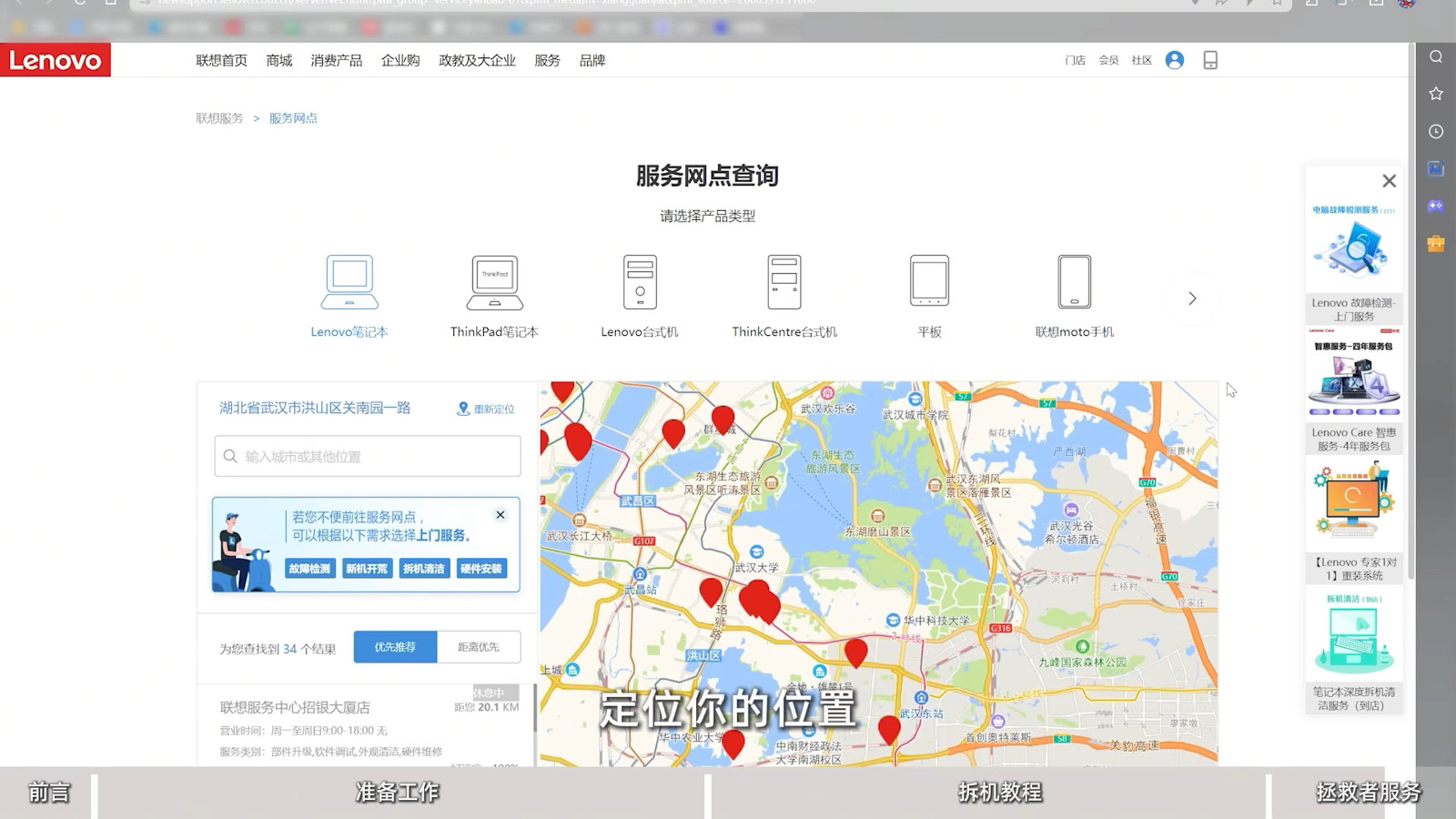Open the history clock icon in sidebar
1456x819 pixels.
point(1436,131)
